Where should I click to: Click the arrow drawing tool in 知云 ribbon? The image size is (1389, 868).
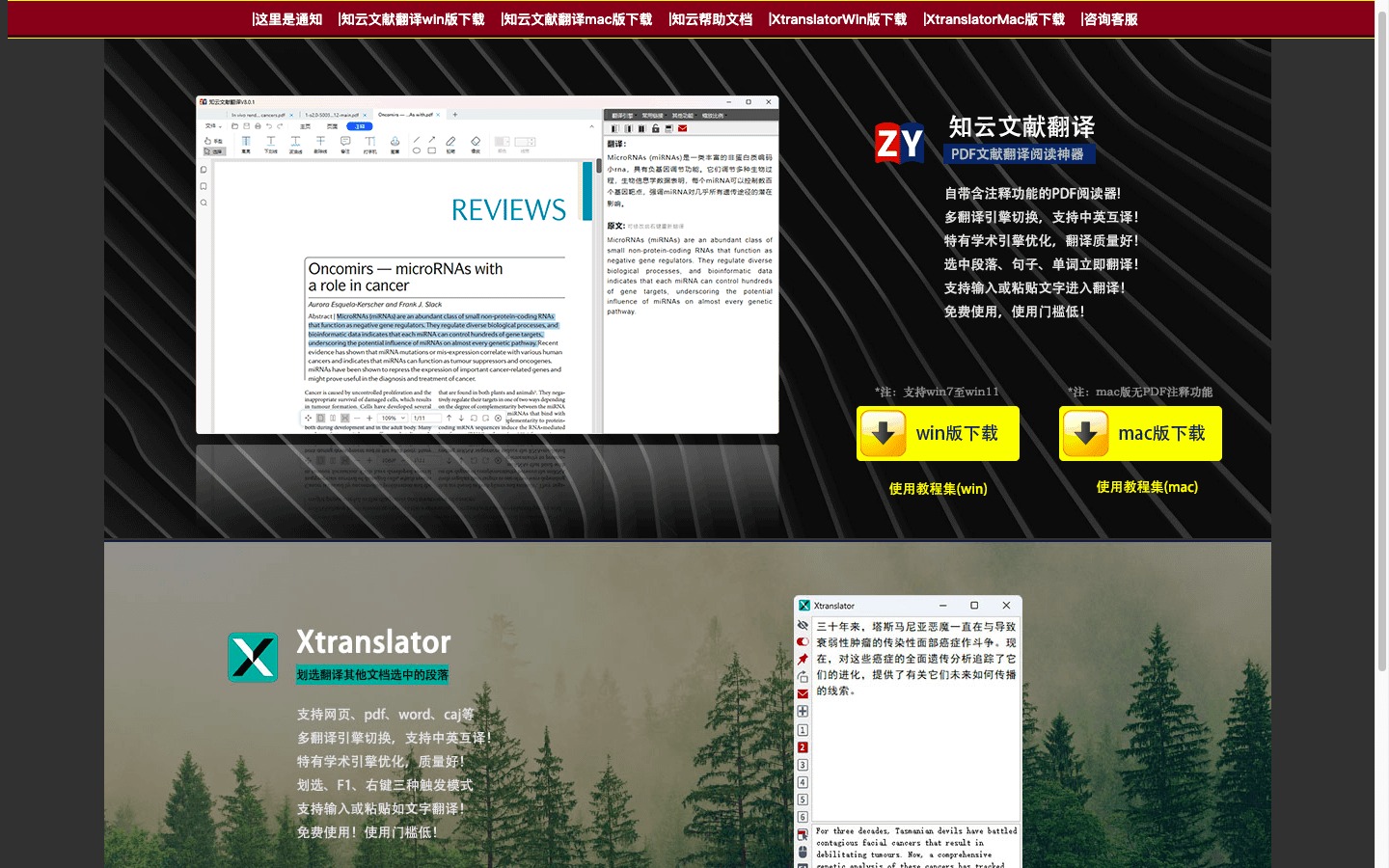(431, 139)
